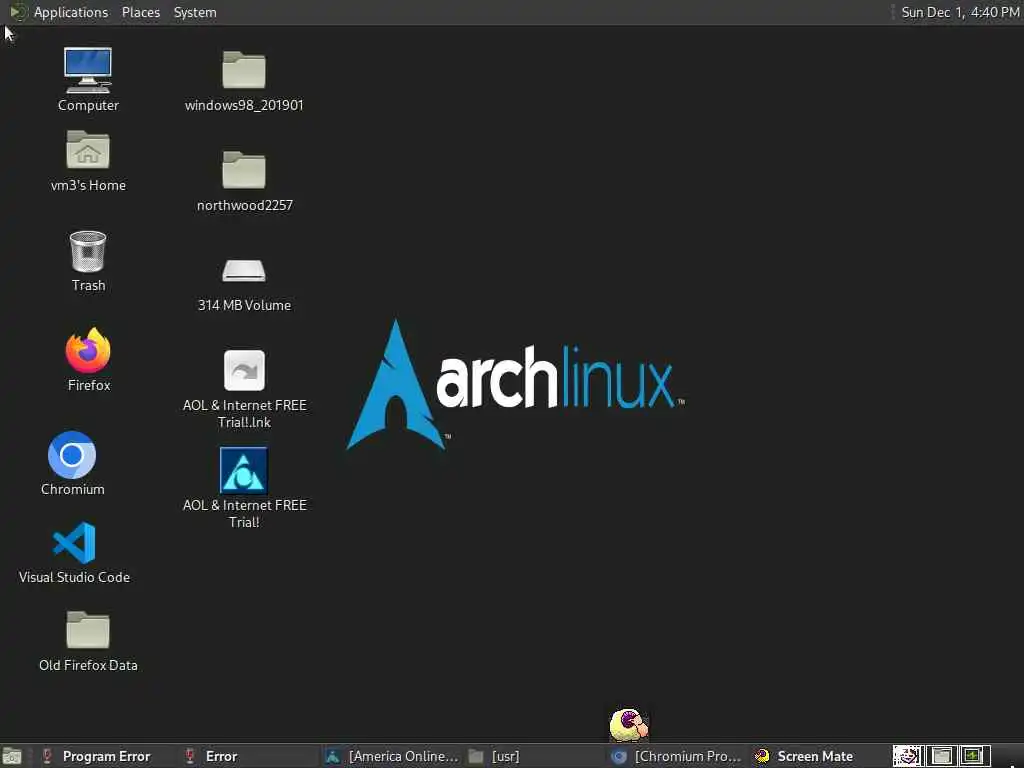This screenshot has height=768, width=1024.
Task: Select the Trash icon
Action: 88,261
